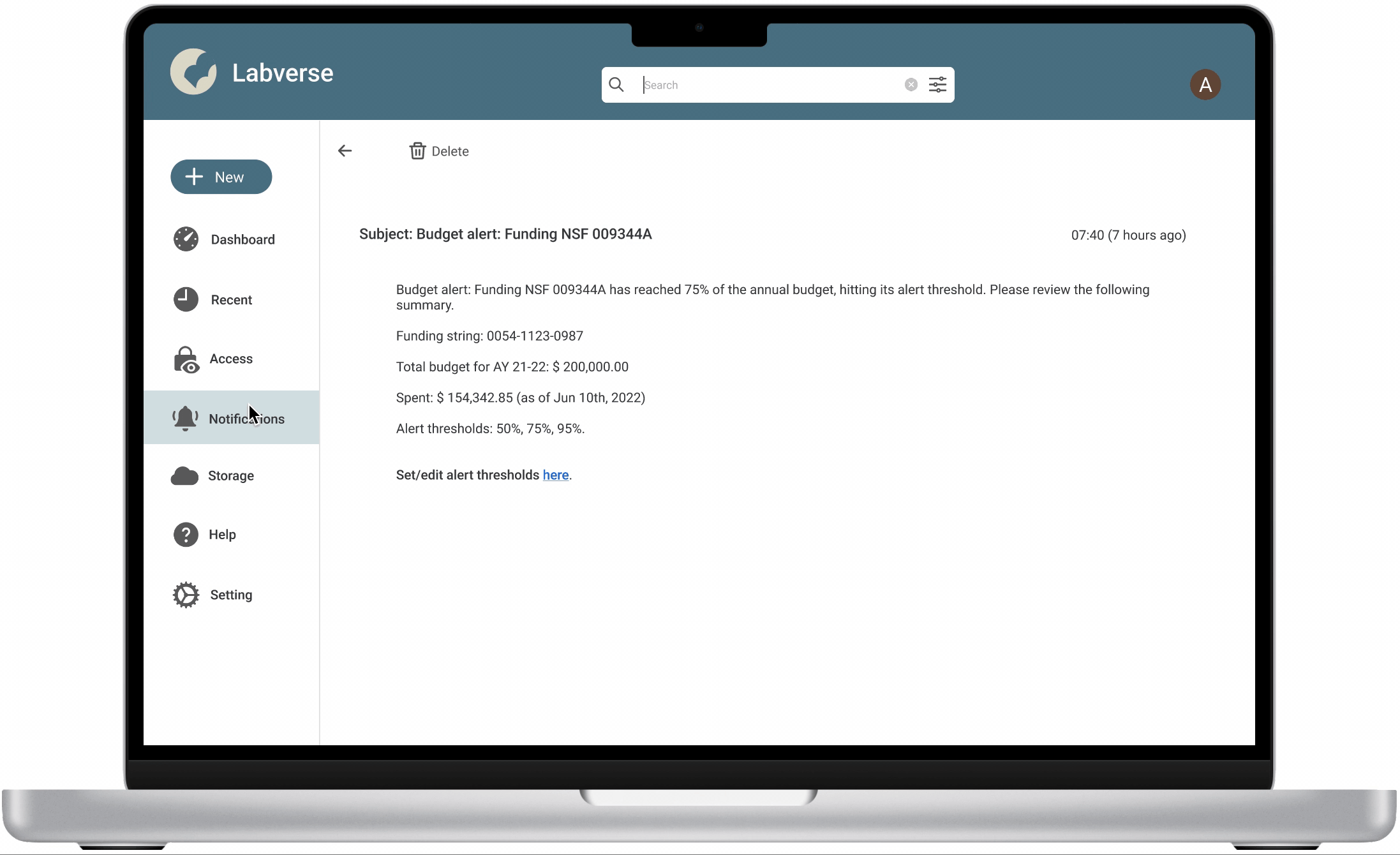Click the search magnifier icon

[616, 84]
